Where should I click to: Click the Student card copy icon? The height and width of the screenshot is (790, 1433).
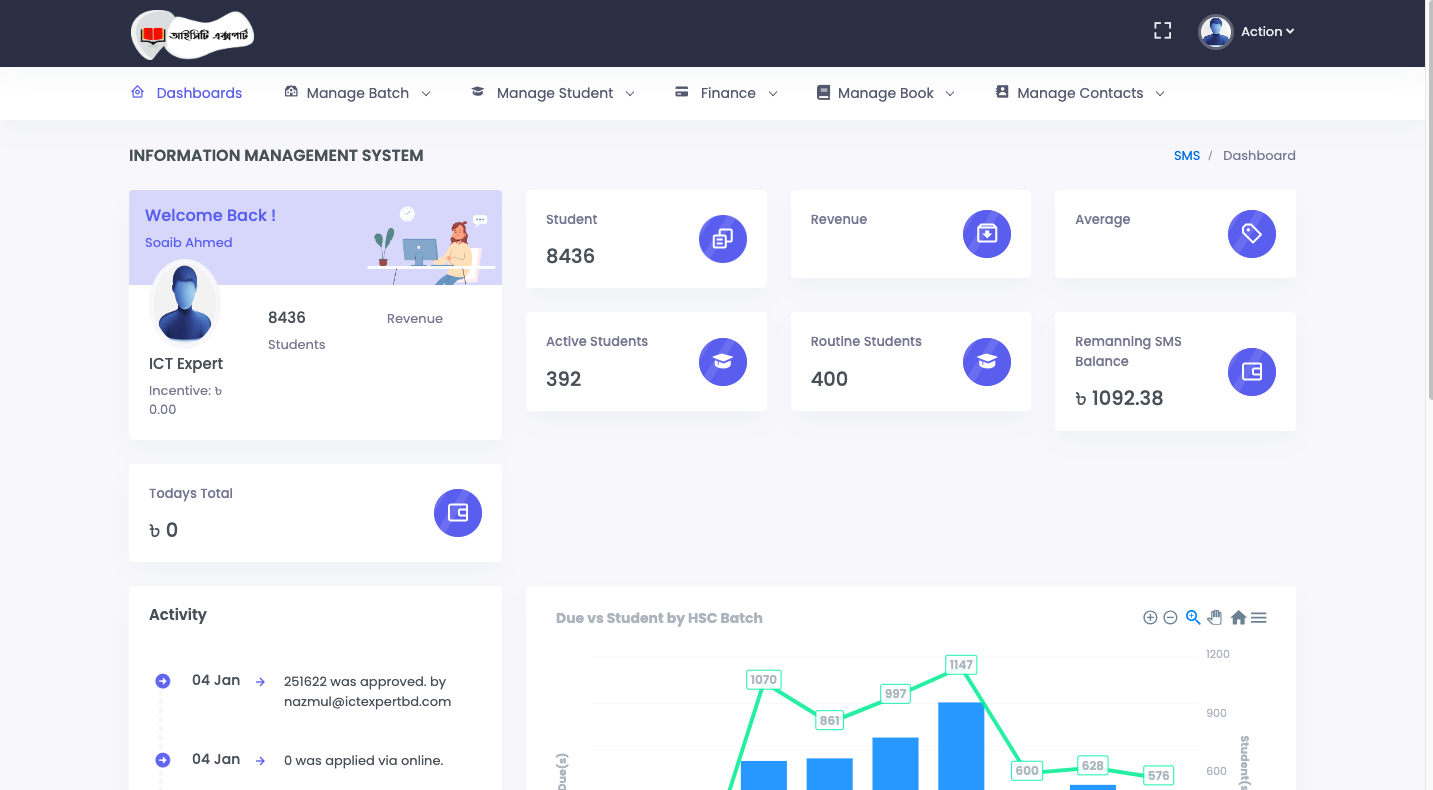[723, 239]
